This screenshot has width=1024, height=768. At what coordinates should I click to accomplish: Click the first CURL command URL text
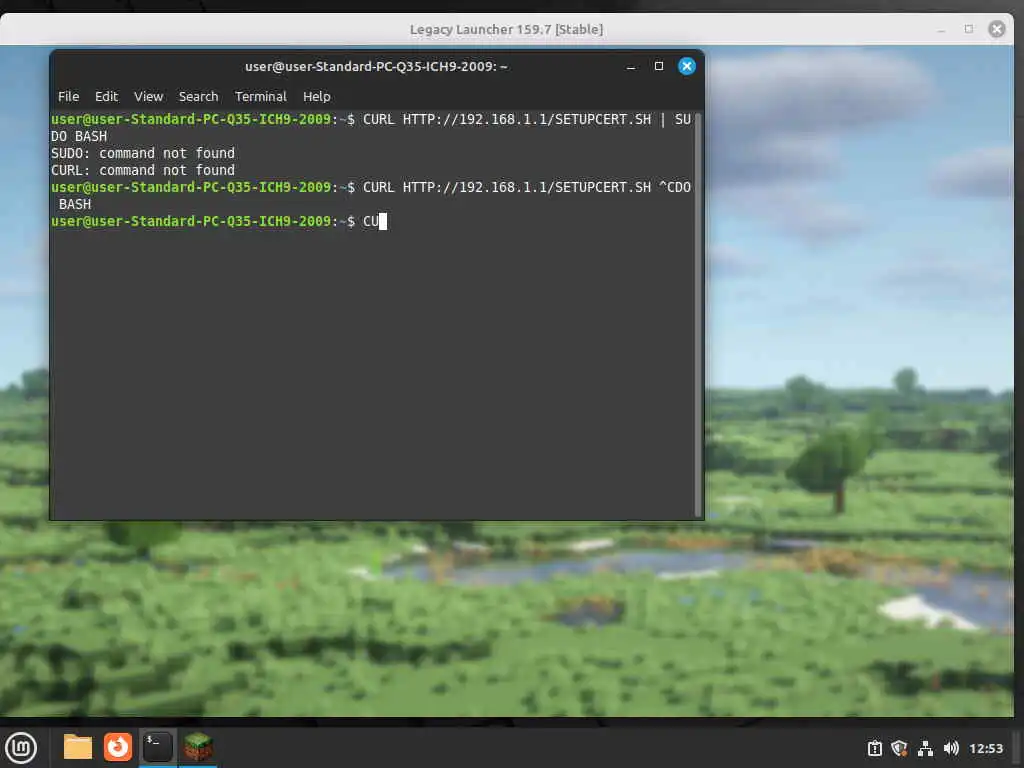coord(526,119)
